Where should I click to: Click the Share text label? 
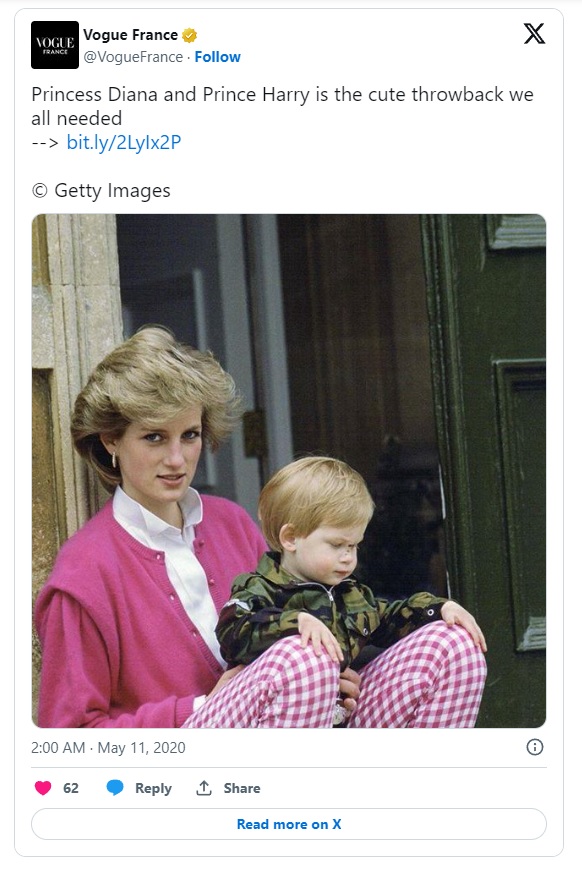(242, 788)
